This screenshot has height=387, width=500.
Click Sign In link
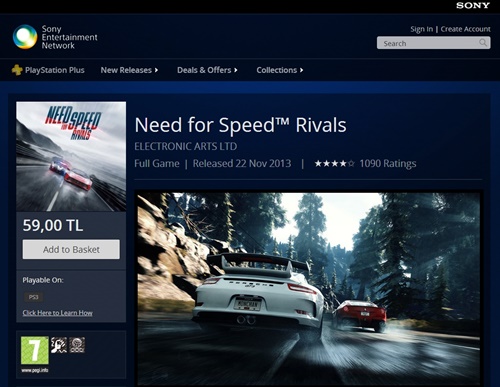tap(422, 29)
